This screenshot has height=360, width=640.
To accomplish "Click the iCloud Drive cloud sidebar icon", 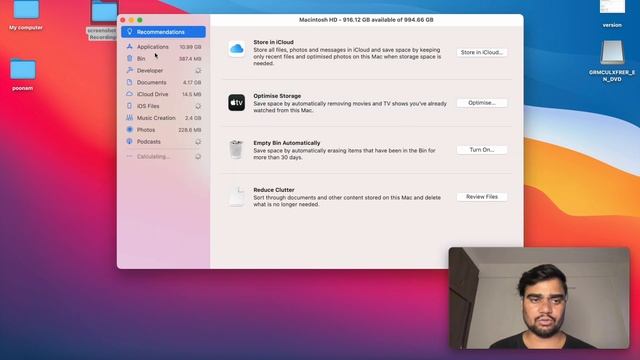I will pyautogui.click(x=129, y=94).
